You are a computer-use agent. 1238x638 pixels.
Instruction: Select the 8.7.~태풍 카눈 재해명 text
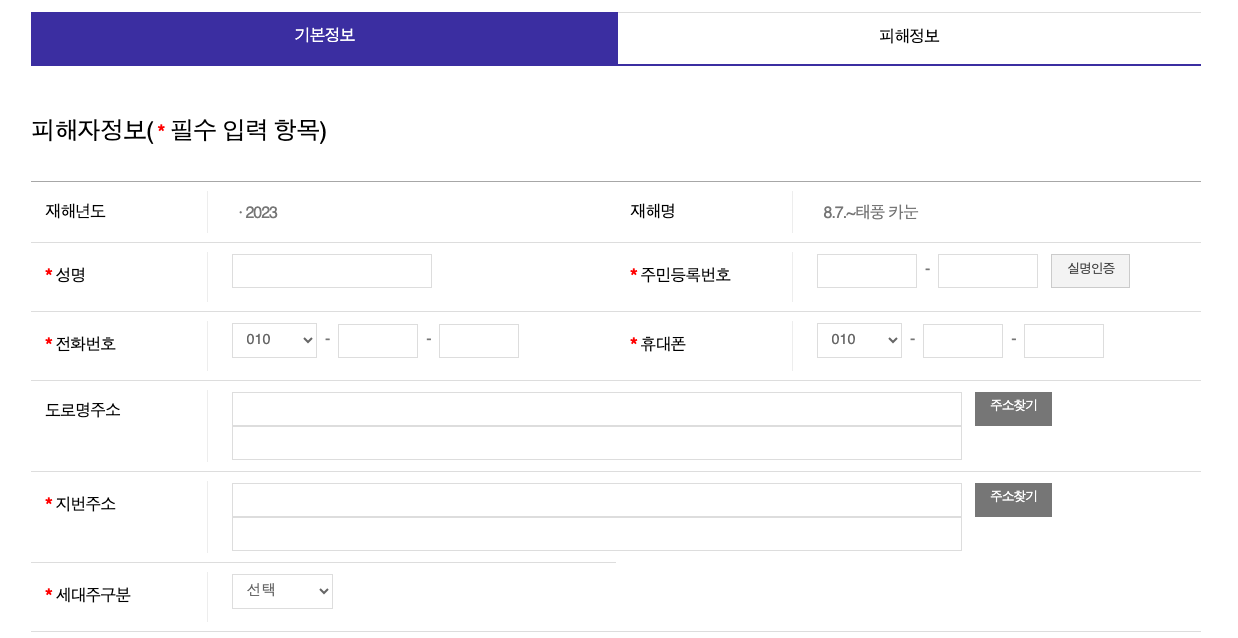coord(870,212)
